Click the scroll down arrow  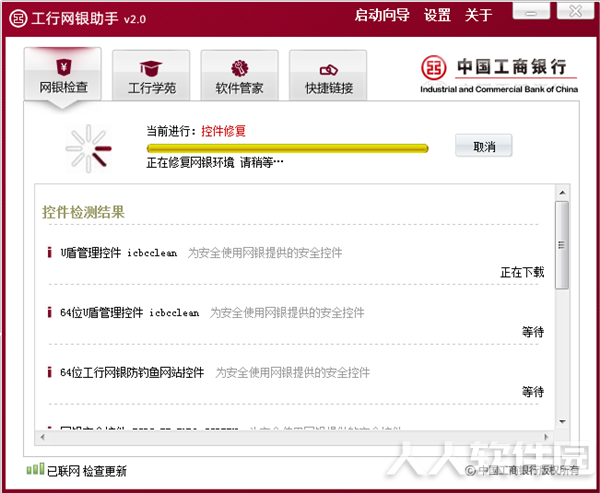click(562, 422)
